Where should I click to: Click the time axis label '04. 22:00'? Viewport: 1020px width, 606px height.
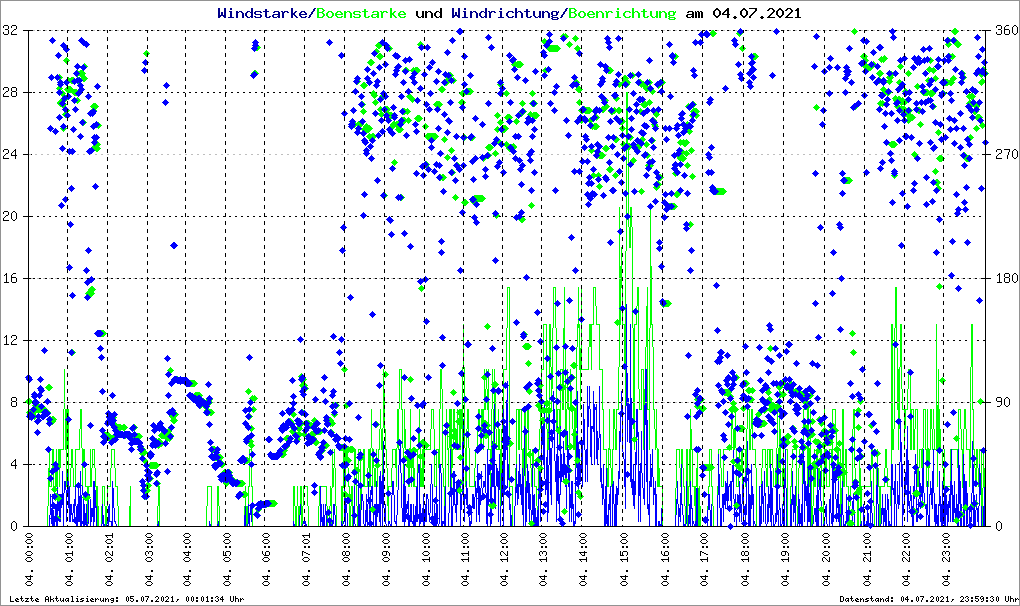coord(906,559)
